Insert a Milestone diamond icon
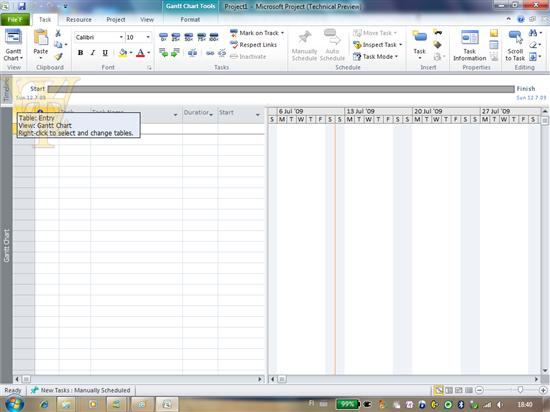 437,45
